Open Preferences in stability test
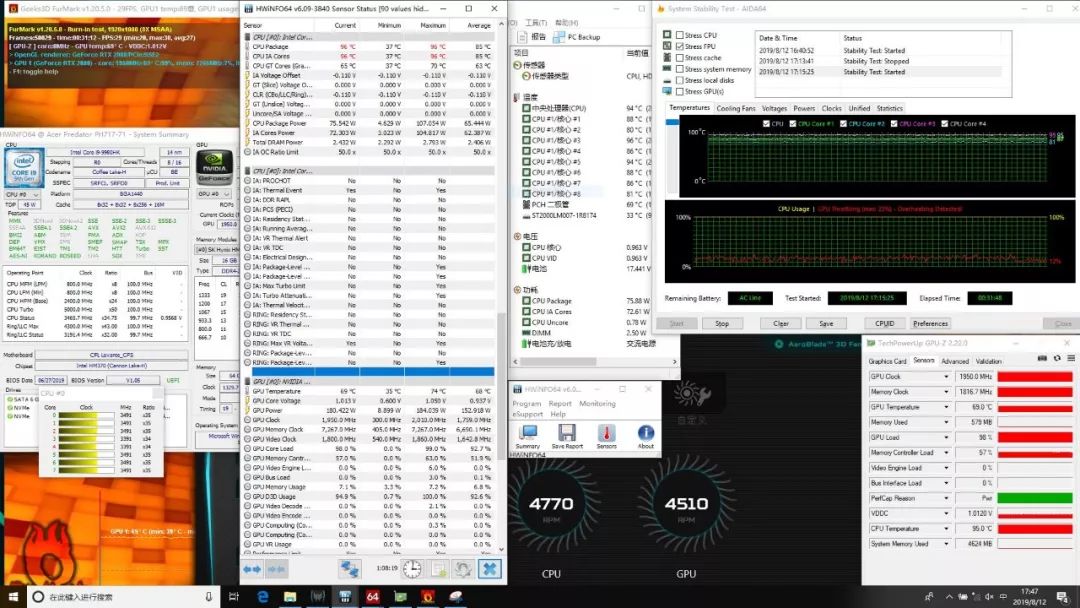This screenshot has width=1080, height=608. pyautogui.click(x=931, y=323)
